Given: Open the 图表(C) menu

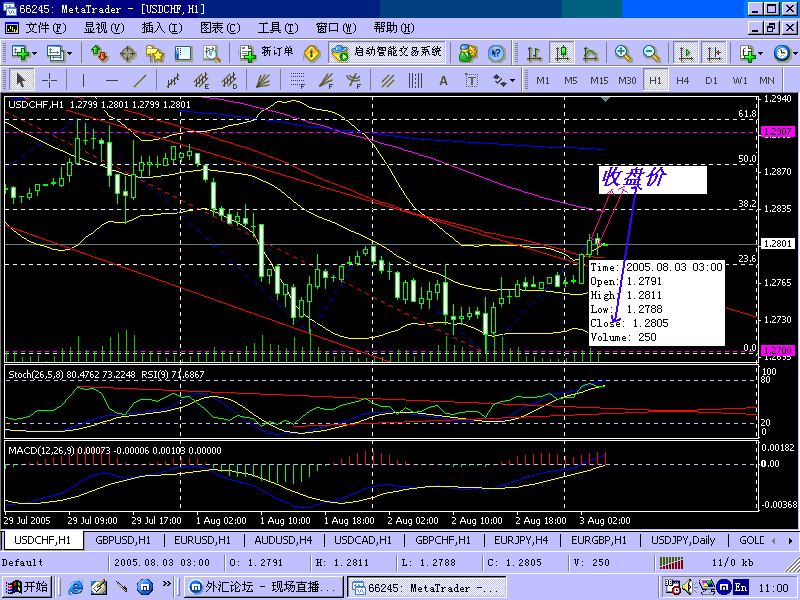Looking at the screenshot, I should [x=219, y=28].
